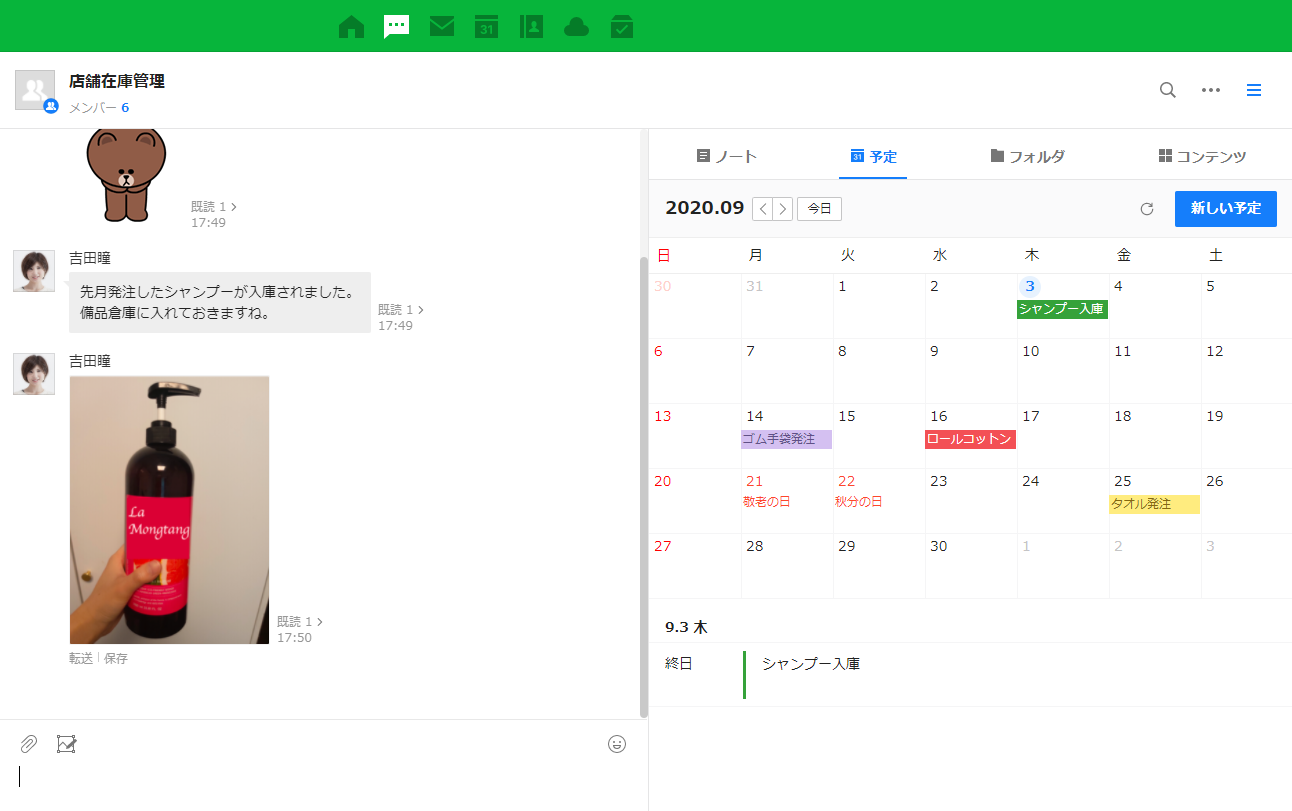
Task: Go to next month in calendar
Action: pyautogui.click(x=783, y=209)
